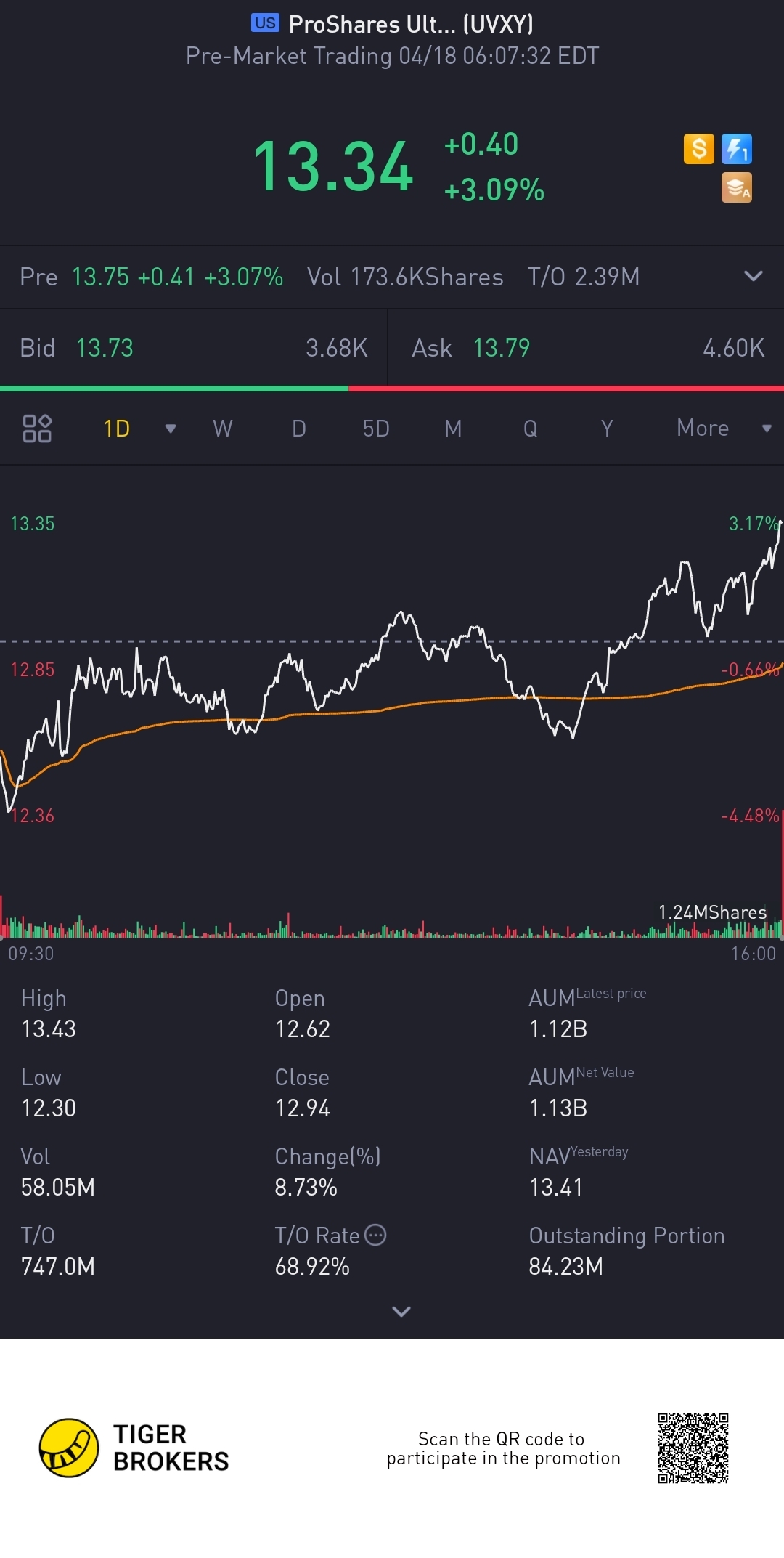This screenshot has width=784, height=1558.
Task: Tap the Bid 13.73 quote panel
Action: pyautogui.click(x=194, y=348)
